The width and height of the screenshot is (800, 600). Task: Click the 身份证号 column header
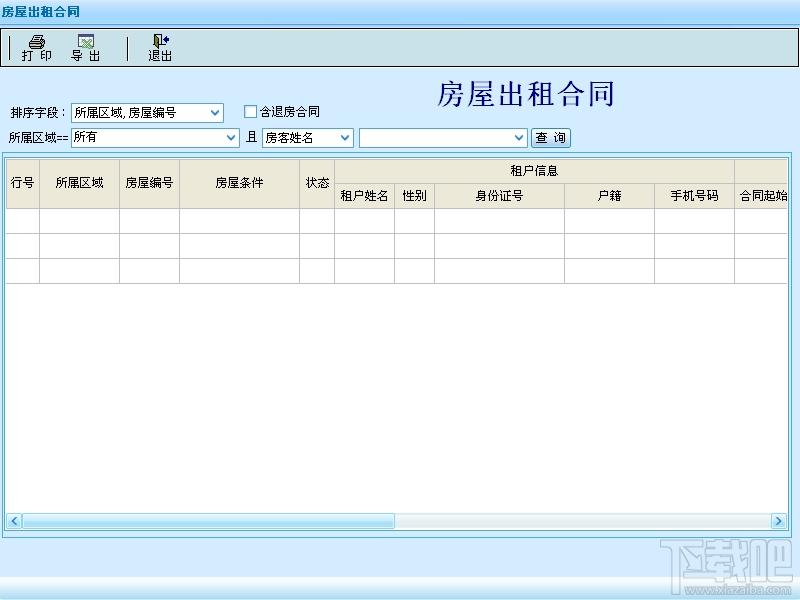tap(499, 196)
